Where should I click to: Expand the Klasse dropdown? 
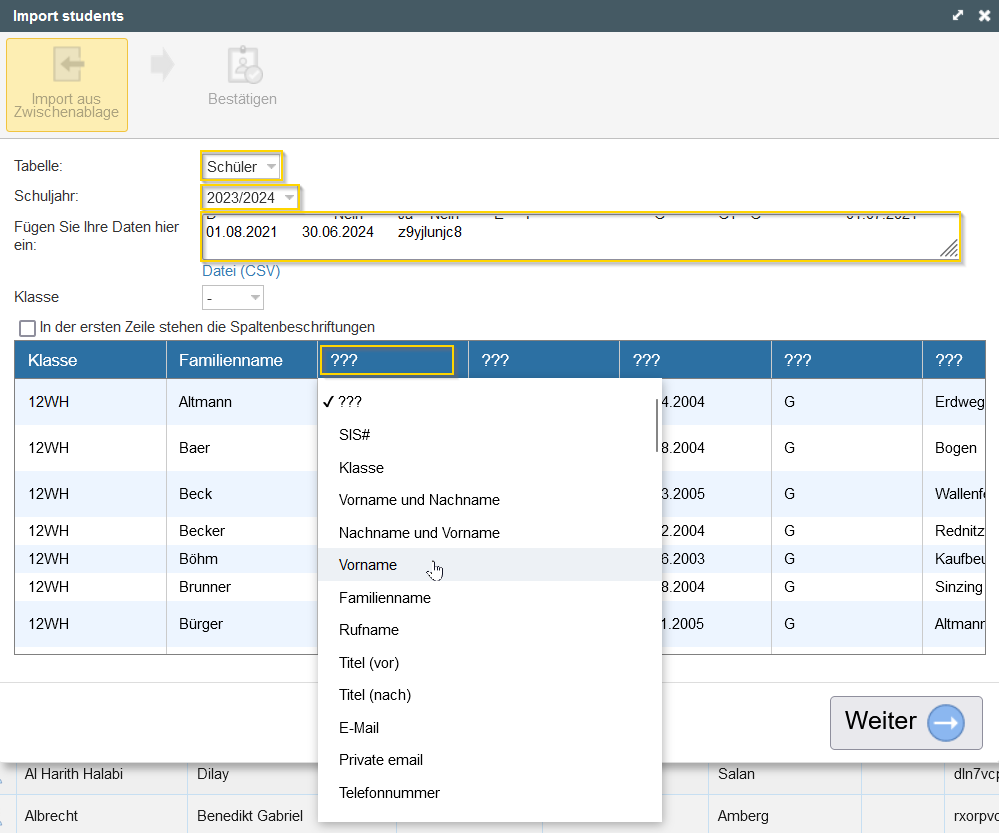pyautogui.click(x=233, y=298)
